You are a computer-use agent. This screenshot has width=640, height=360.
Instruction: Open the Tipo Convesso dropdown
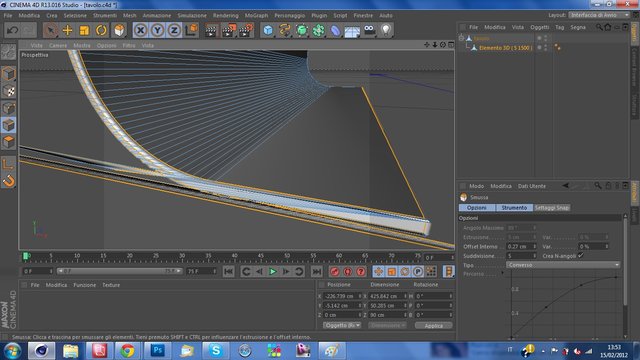(x=563, y=265)
